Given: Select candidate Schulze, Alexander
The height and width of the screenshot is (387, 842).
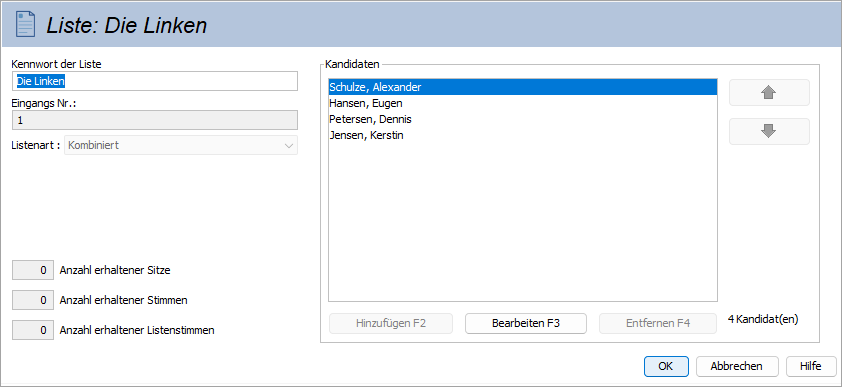Looking at the screenshot, I should (523, 87).
